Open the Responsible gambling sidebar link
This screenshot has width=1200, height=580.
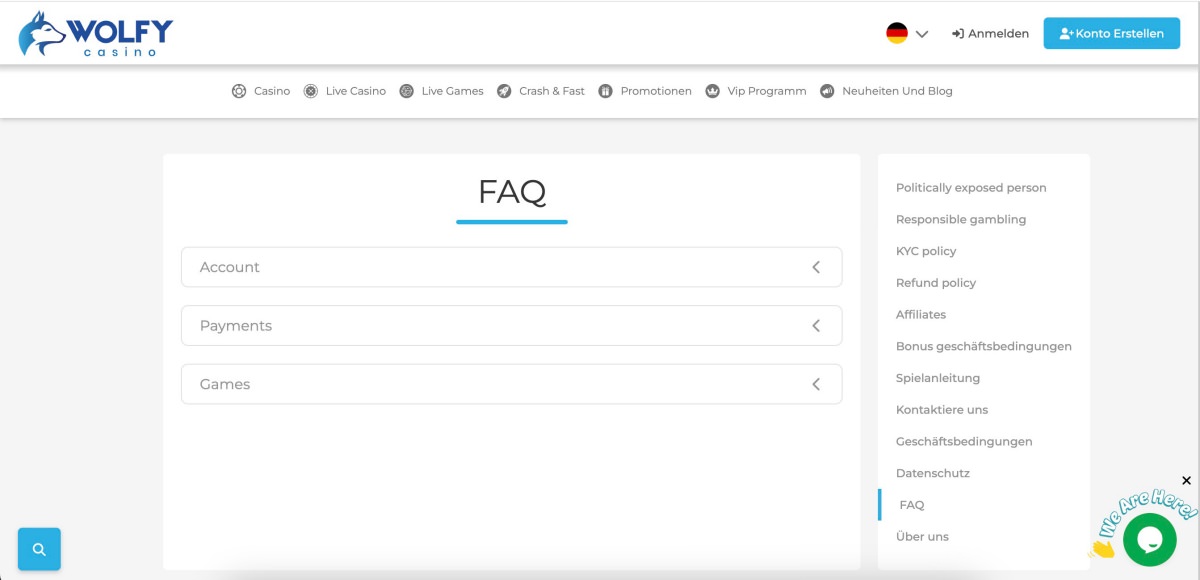960,219
